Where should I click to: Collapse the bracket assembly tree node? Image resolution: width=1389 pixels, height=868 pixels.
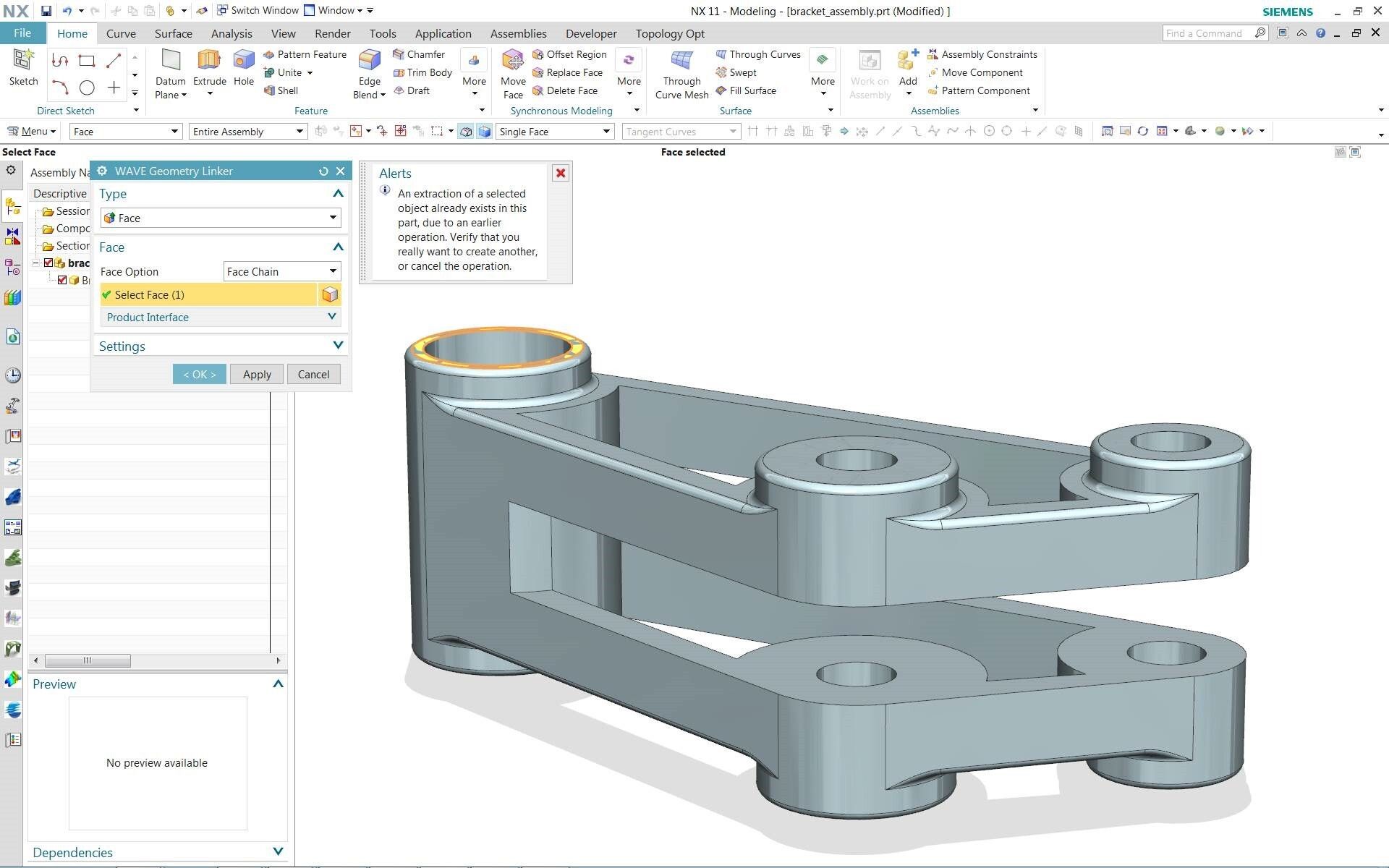pos(35,263)
